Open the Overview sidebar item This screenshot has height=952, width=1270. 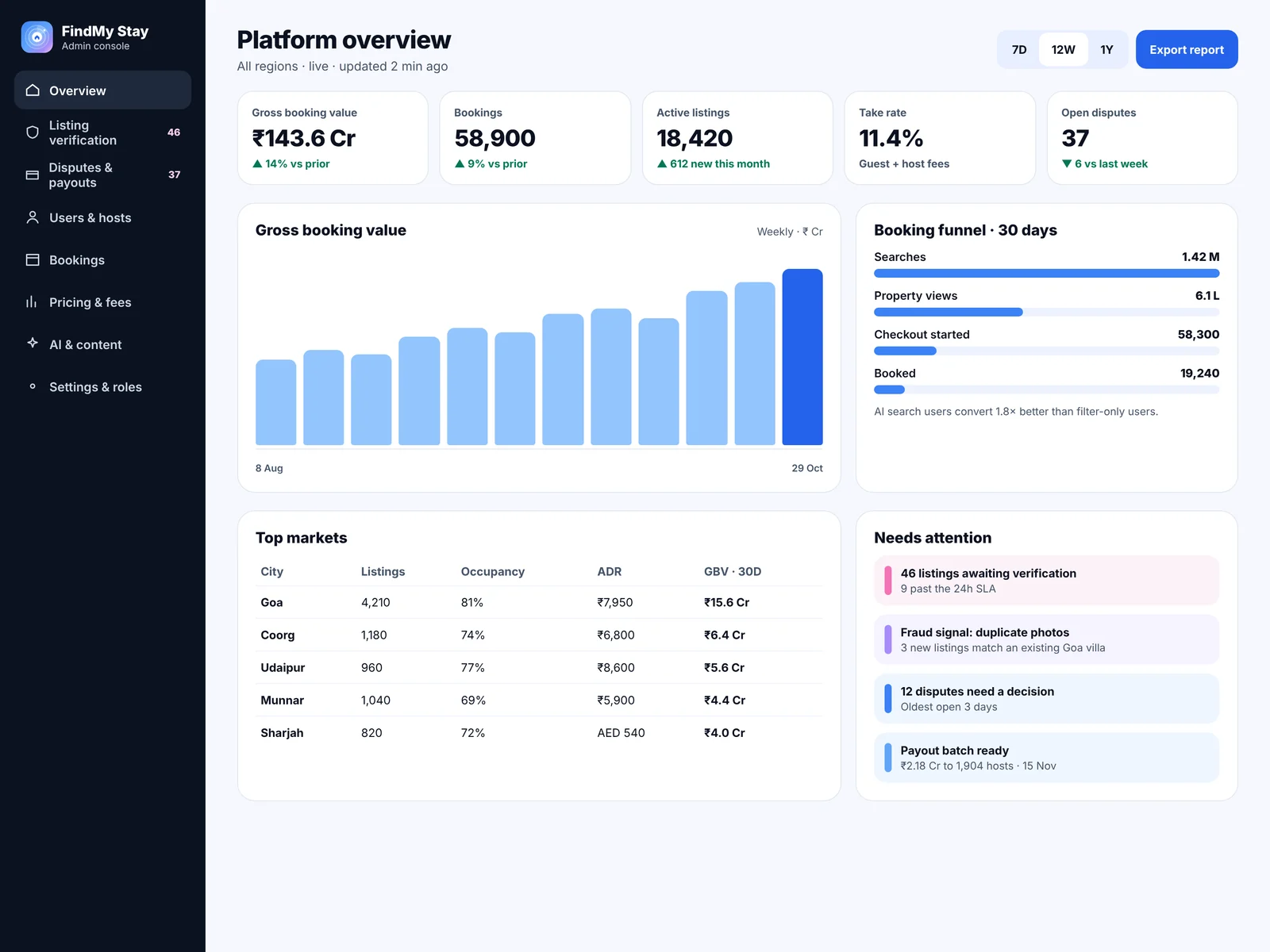(102, 90)
